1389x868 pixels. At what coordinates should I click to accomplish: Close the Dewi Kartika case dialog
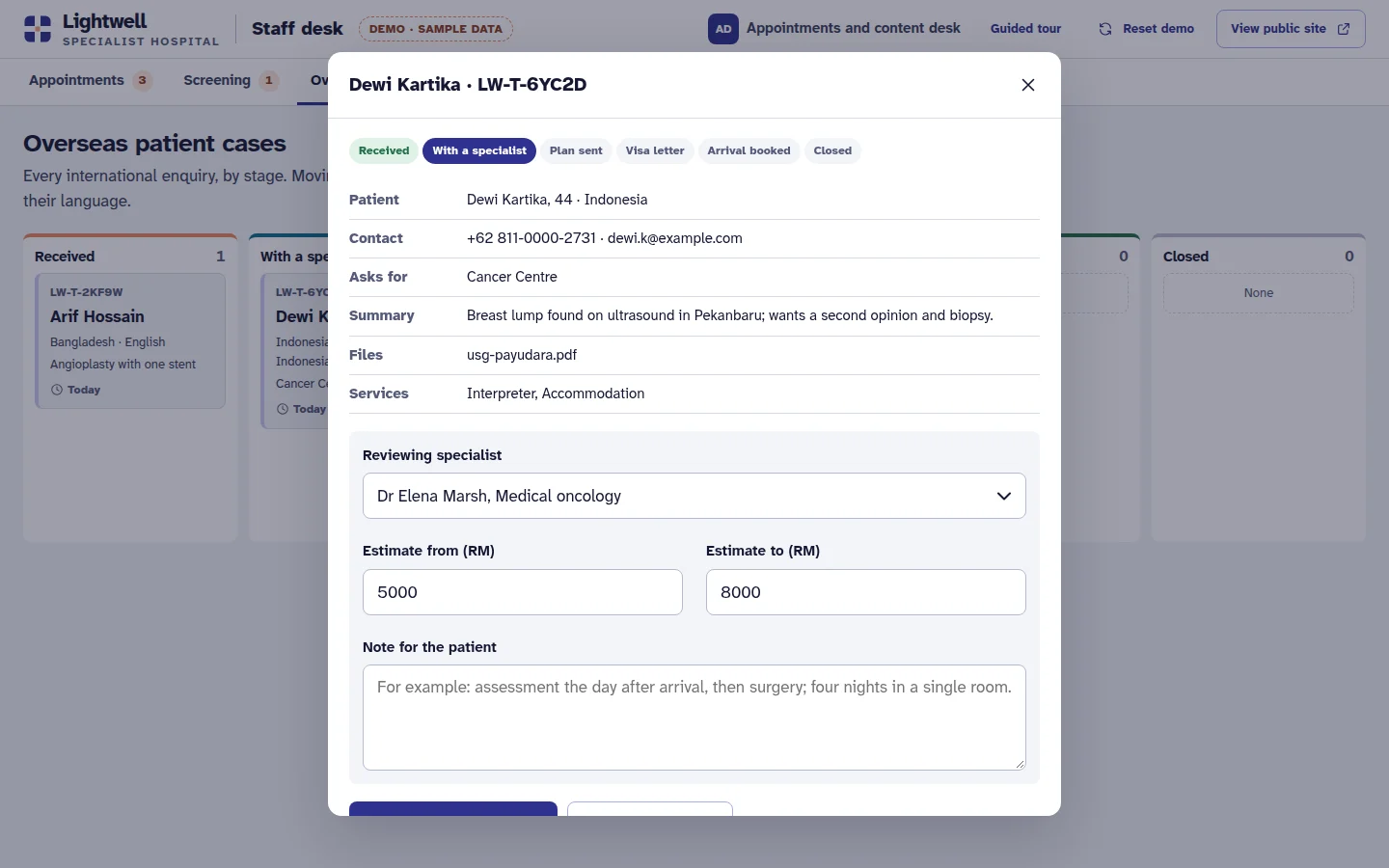(1028, 85)
